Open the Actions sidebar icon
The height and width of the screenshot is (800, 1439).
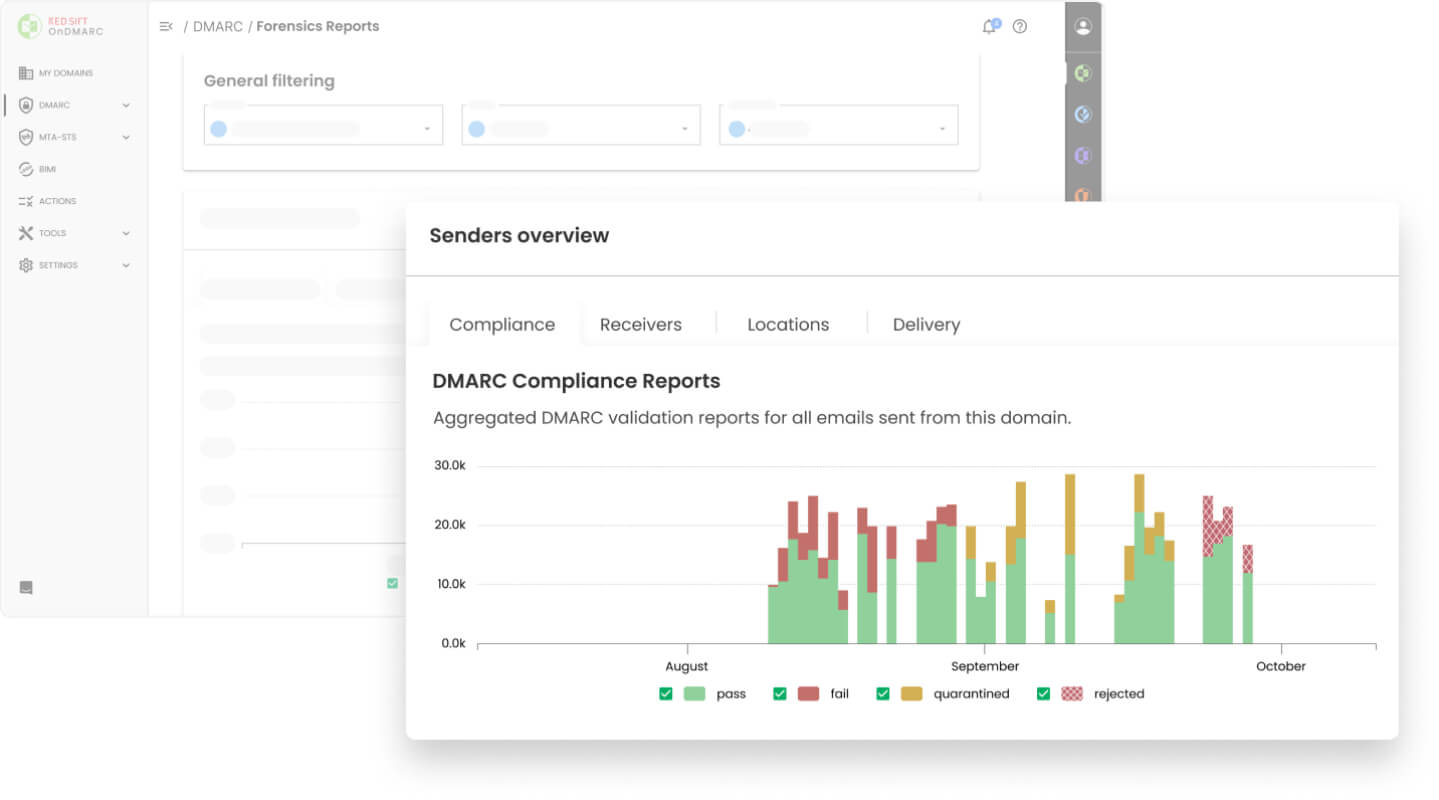click(26, 201)
